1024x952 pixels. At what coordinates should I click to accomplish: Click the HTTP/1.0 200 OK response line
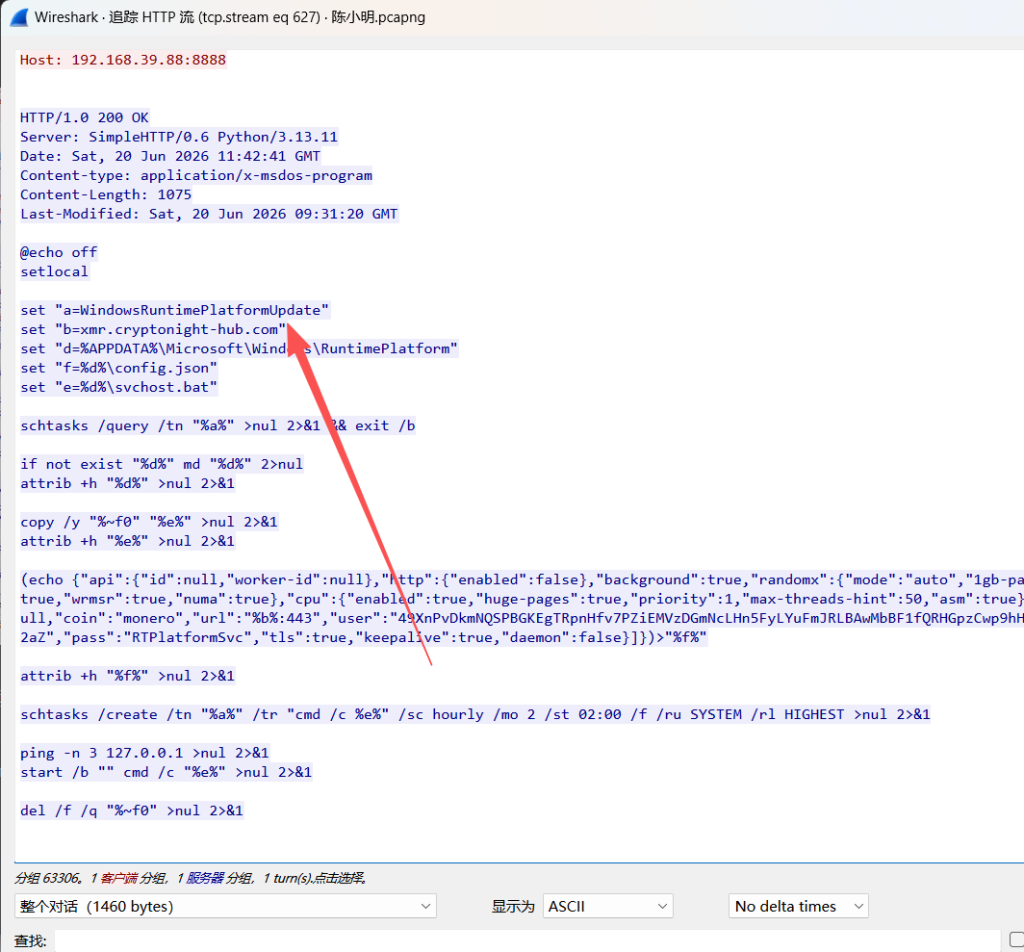point(84,118)
